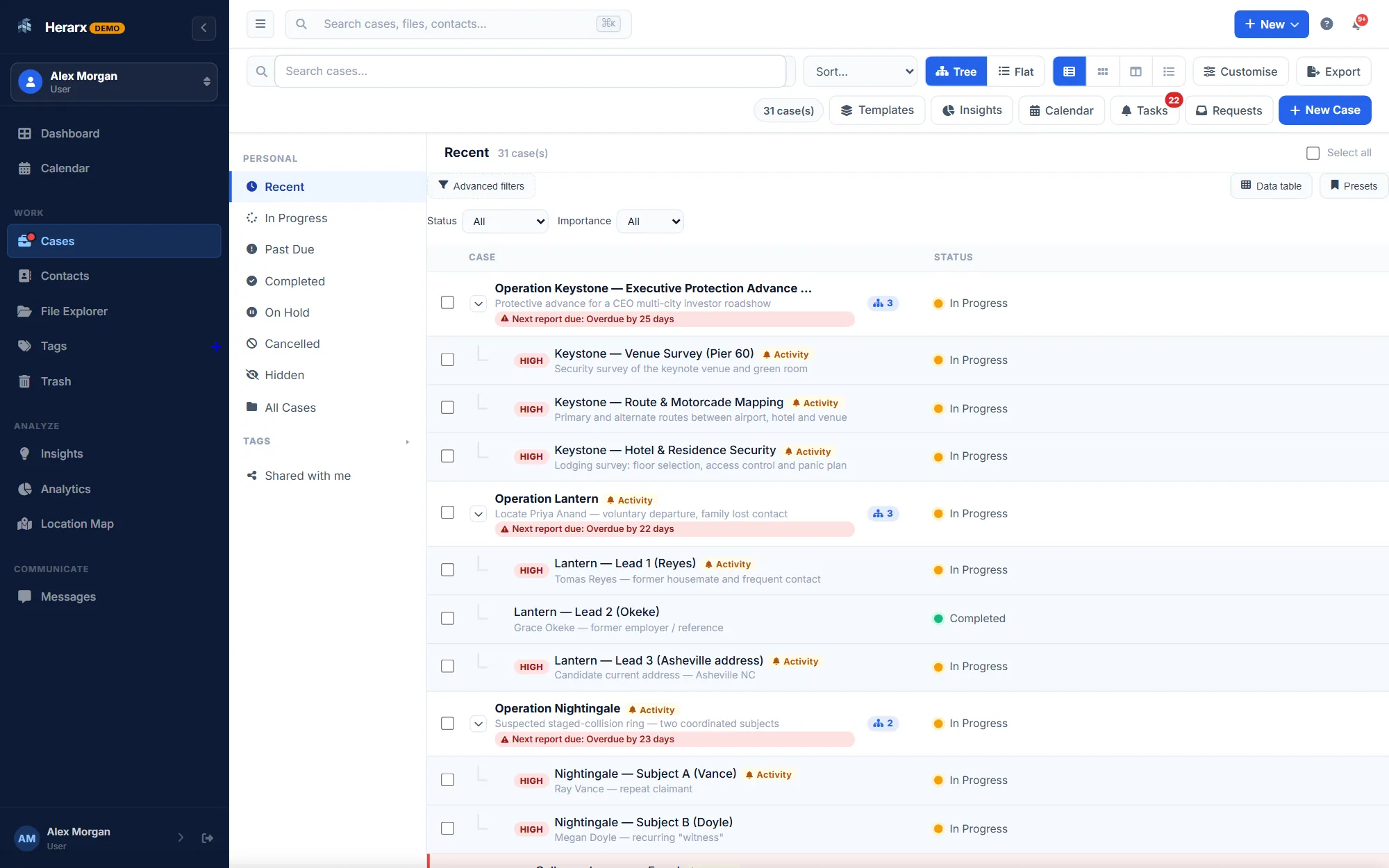Collapse the Operation Nightingale tree row
Image resolution: width=1389 pixels, height=868 pixels.
479,724
